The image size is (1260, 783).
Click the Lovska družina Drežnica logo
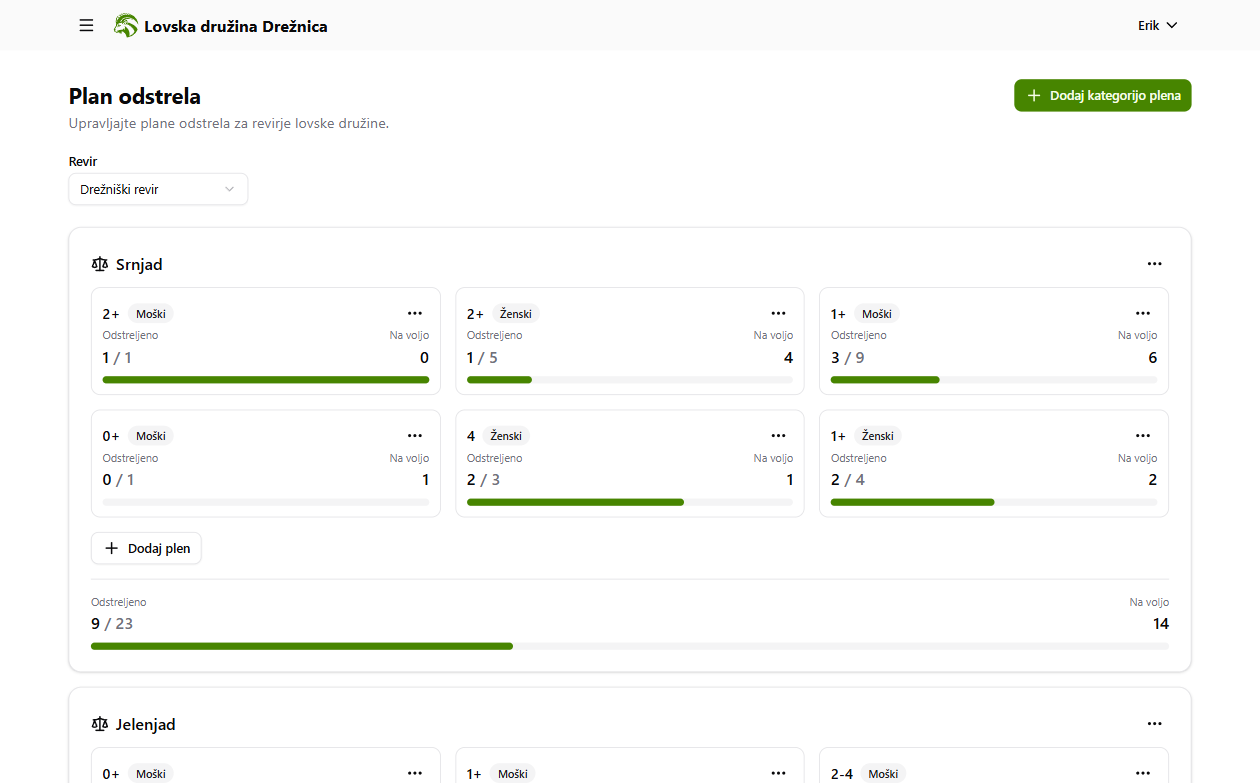coord(126,25)
